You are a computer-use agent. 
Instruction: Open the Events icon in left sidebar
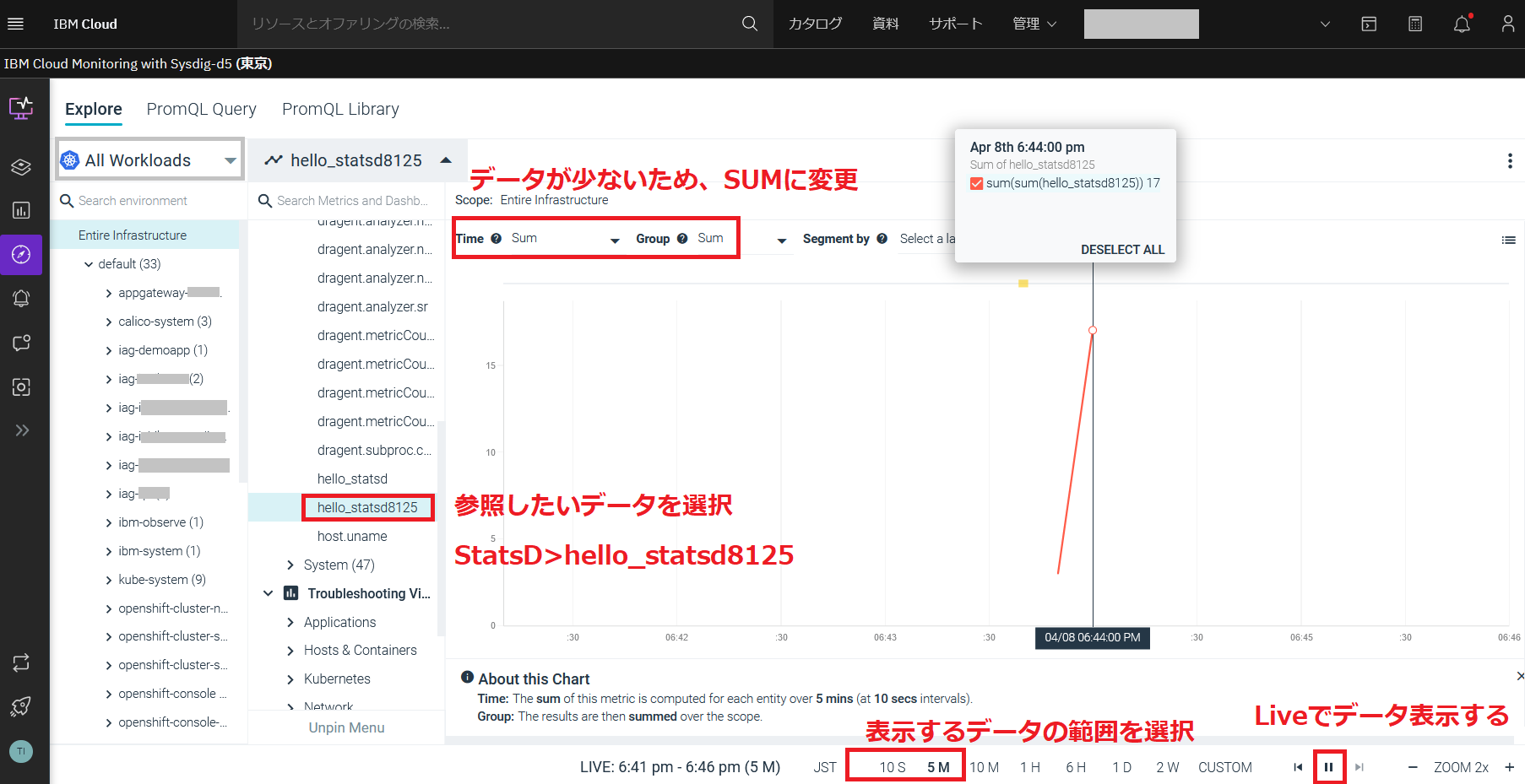pyautogui.click(x=21, y=343)
